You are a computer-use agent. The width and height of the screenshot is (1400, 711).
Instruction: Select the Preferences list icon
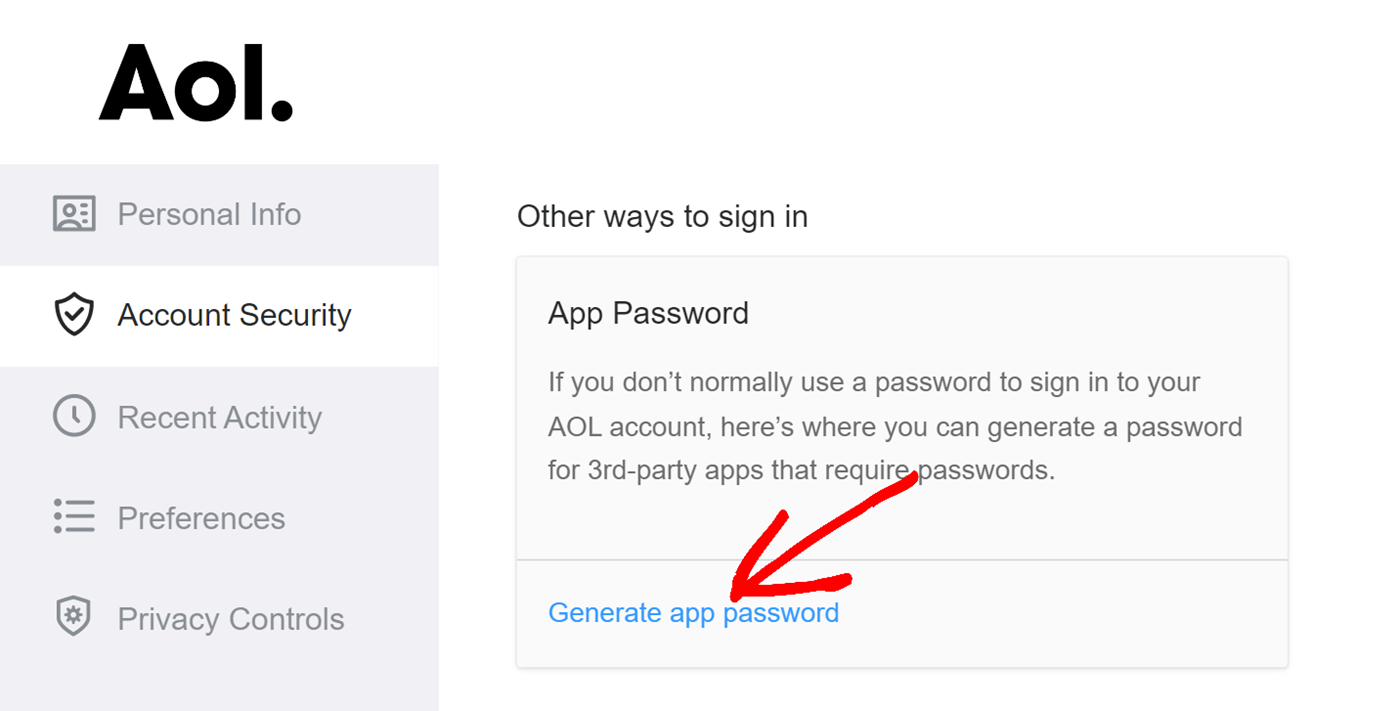click(73, 517)
